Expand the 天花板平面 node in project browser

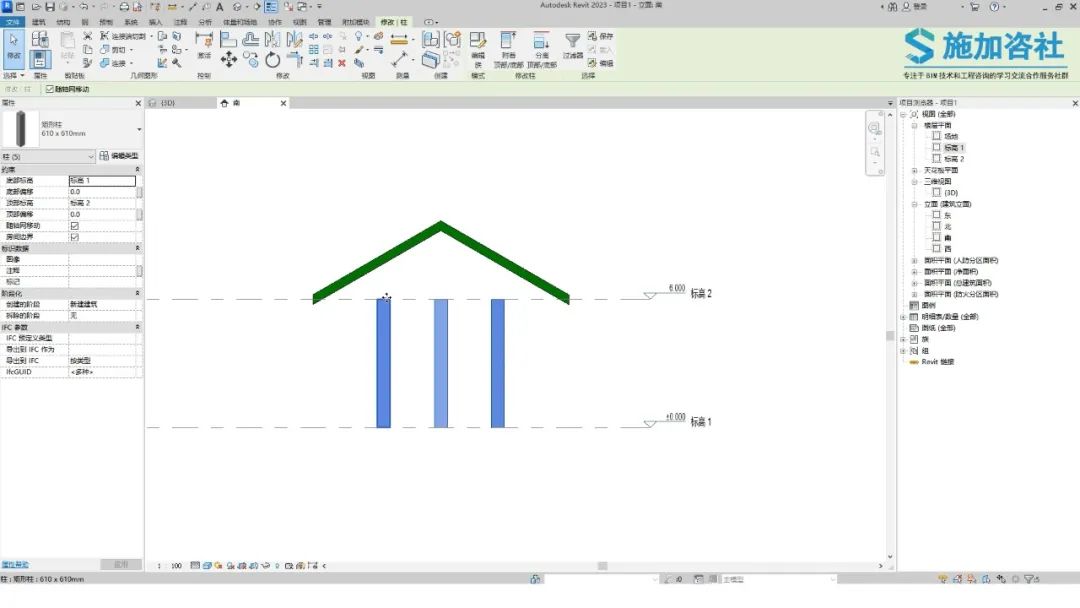pos(915,170)
